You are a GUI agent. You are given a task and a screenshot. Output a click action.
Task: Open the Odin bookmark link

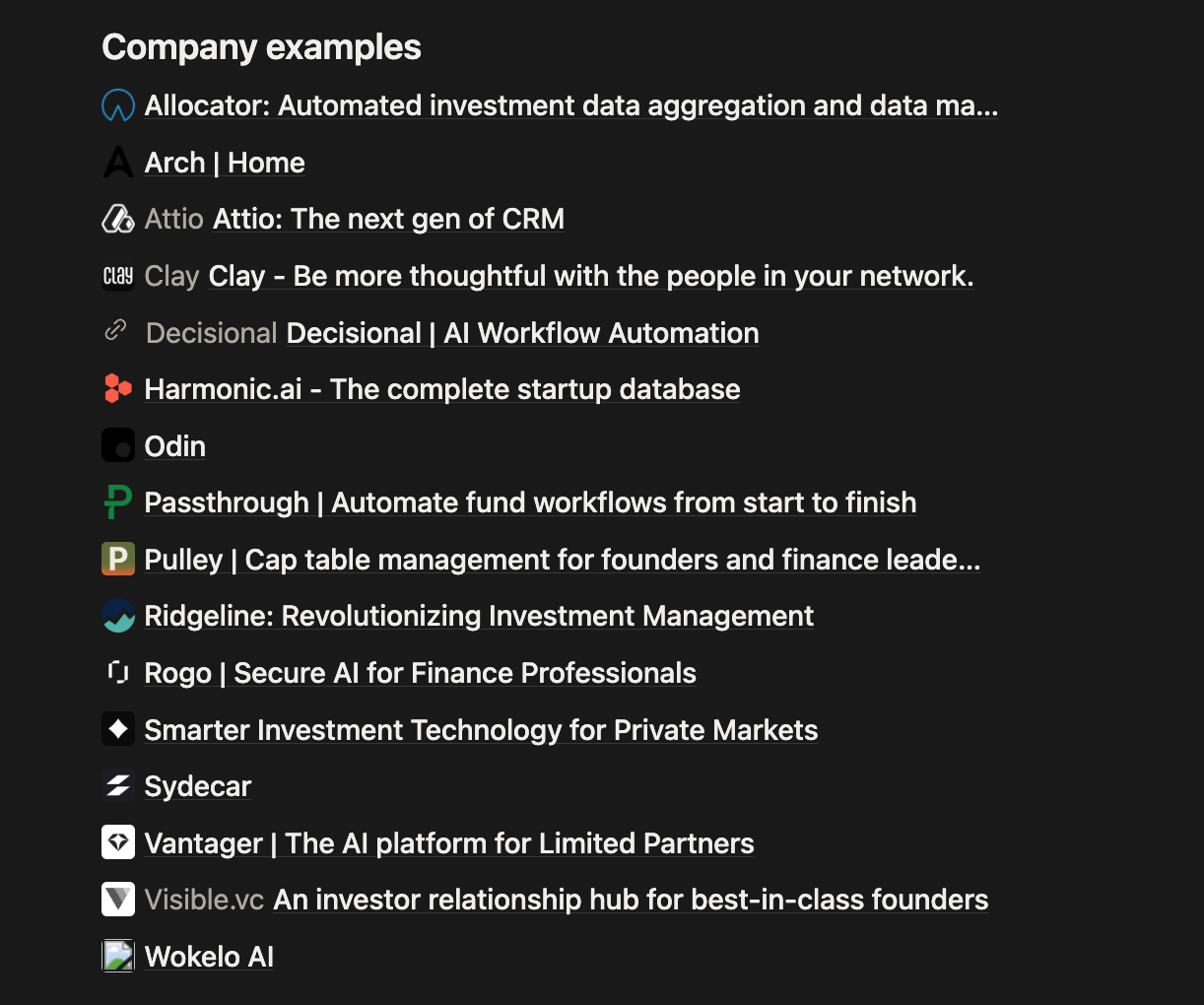click(175, 446)
